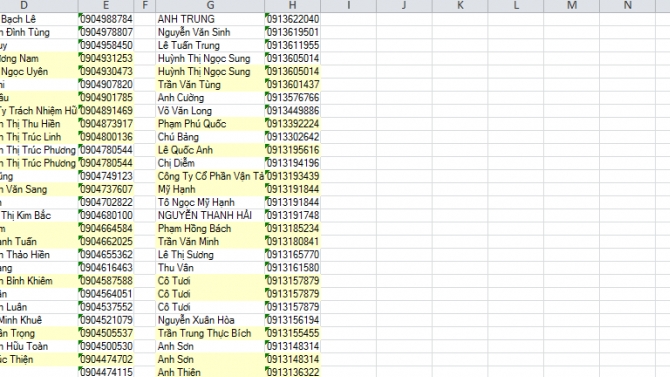Click phone number 0904978807
This screenshot has height=377, width=670.
click(x=106, y=32)
